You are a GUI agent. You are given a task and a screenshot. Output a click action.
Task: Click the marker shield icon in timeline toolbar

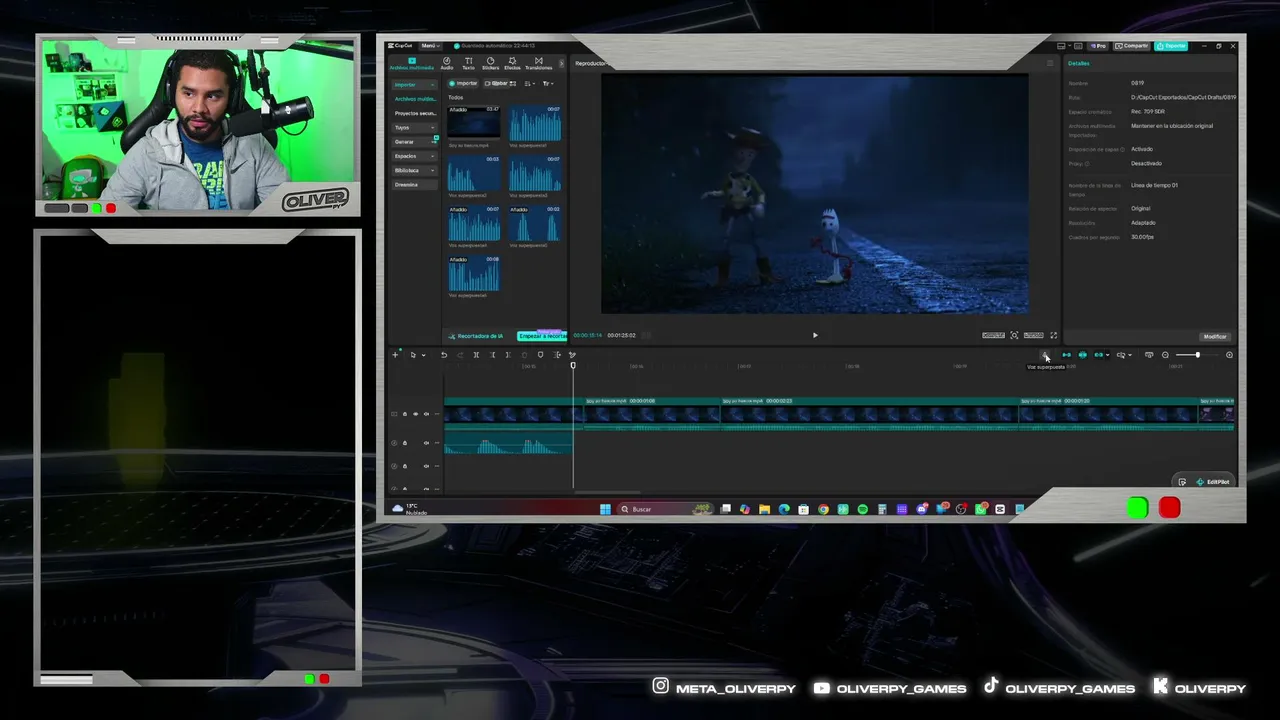click(541, 355)
